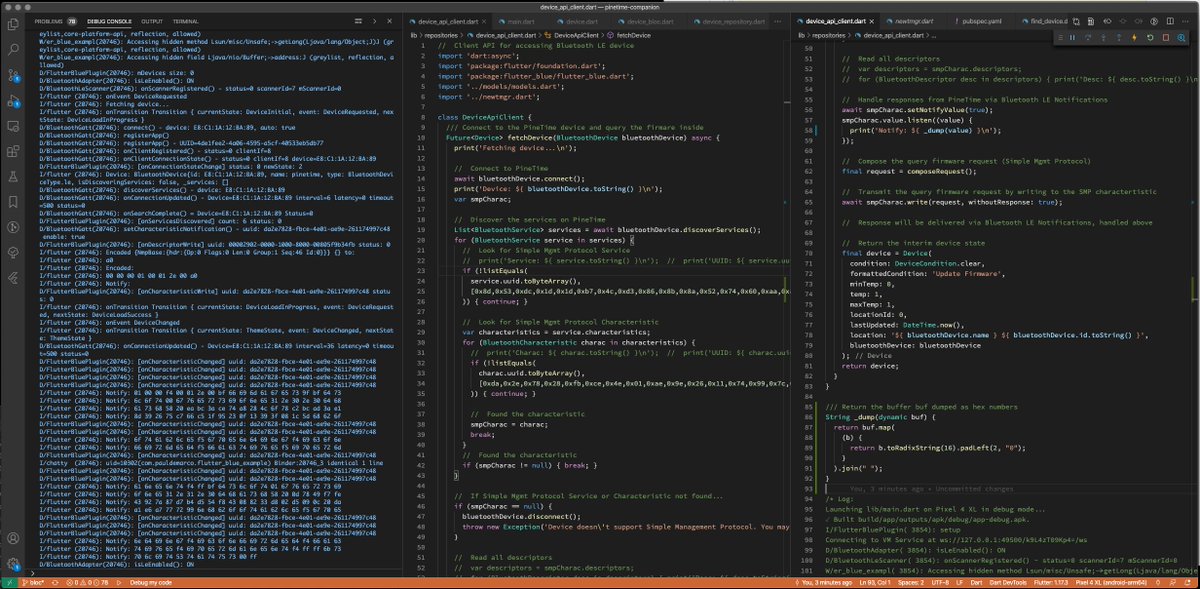Viewport: 1200px width, 589px height.
Task: Change the language mode from Dart
Action: pos(976,583)
